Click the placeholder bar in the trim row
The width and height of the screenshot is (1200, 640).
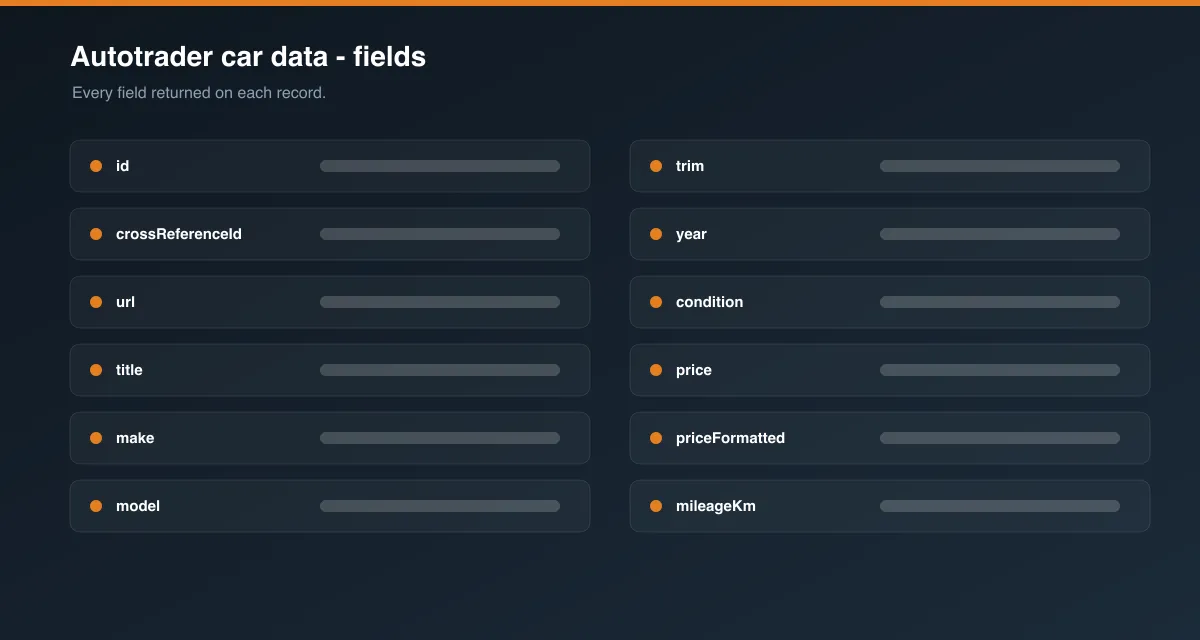[x=1000, y=166]
